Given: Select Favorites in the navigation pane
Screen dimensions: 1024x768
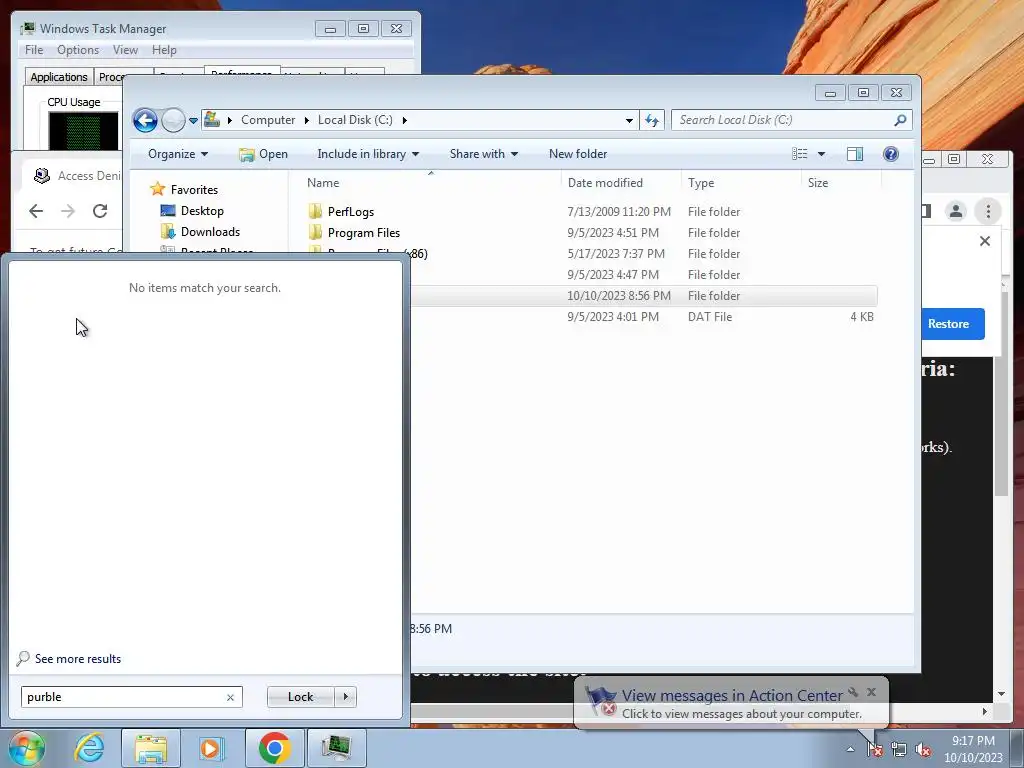Looking at the screenshot, I should click(194, 190).
